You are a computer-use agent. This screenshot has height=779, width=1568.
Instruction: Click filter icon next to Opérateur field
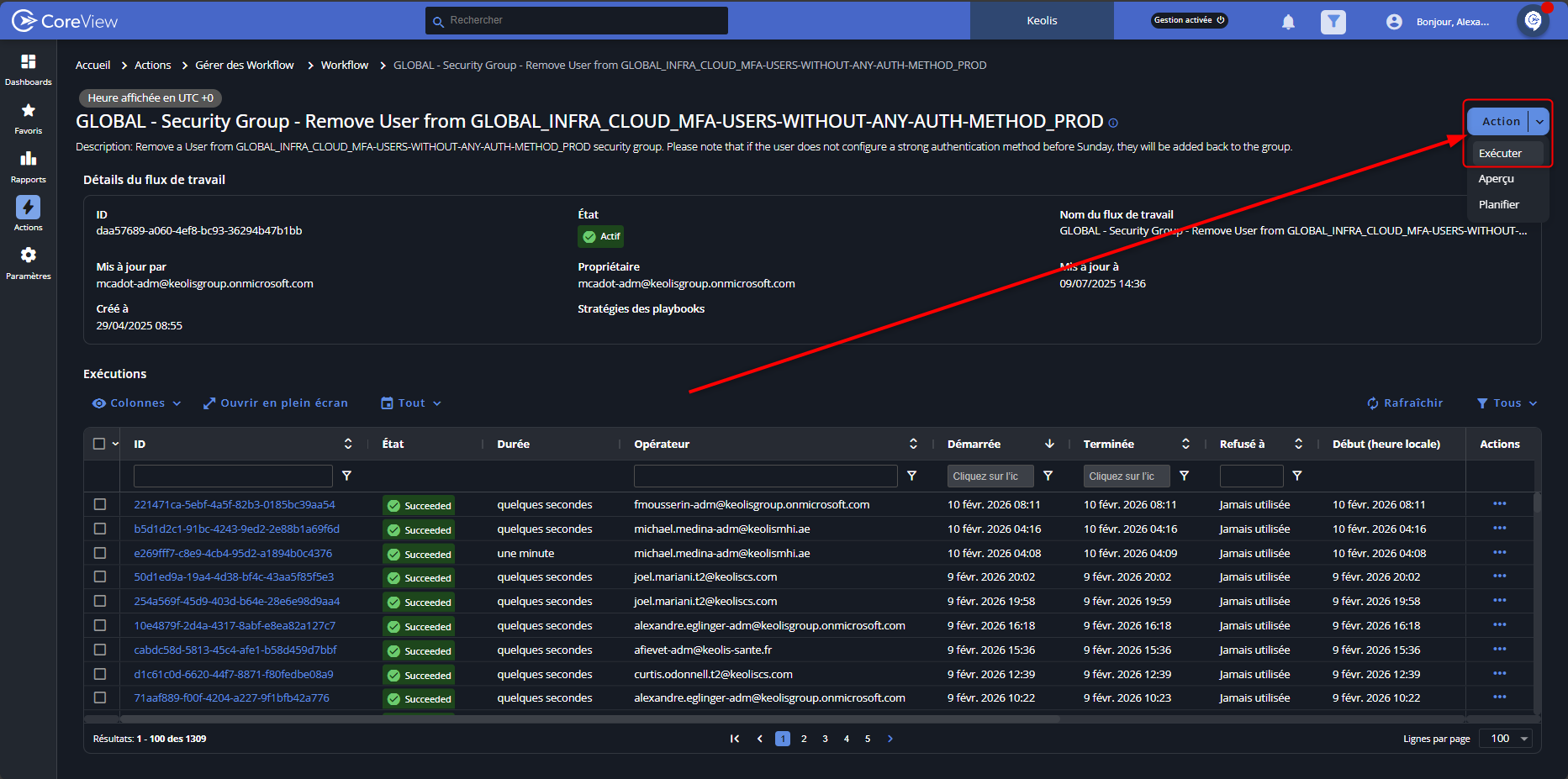tap(911, 476)
